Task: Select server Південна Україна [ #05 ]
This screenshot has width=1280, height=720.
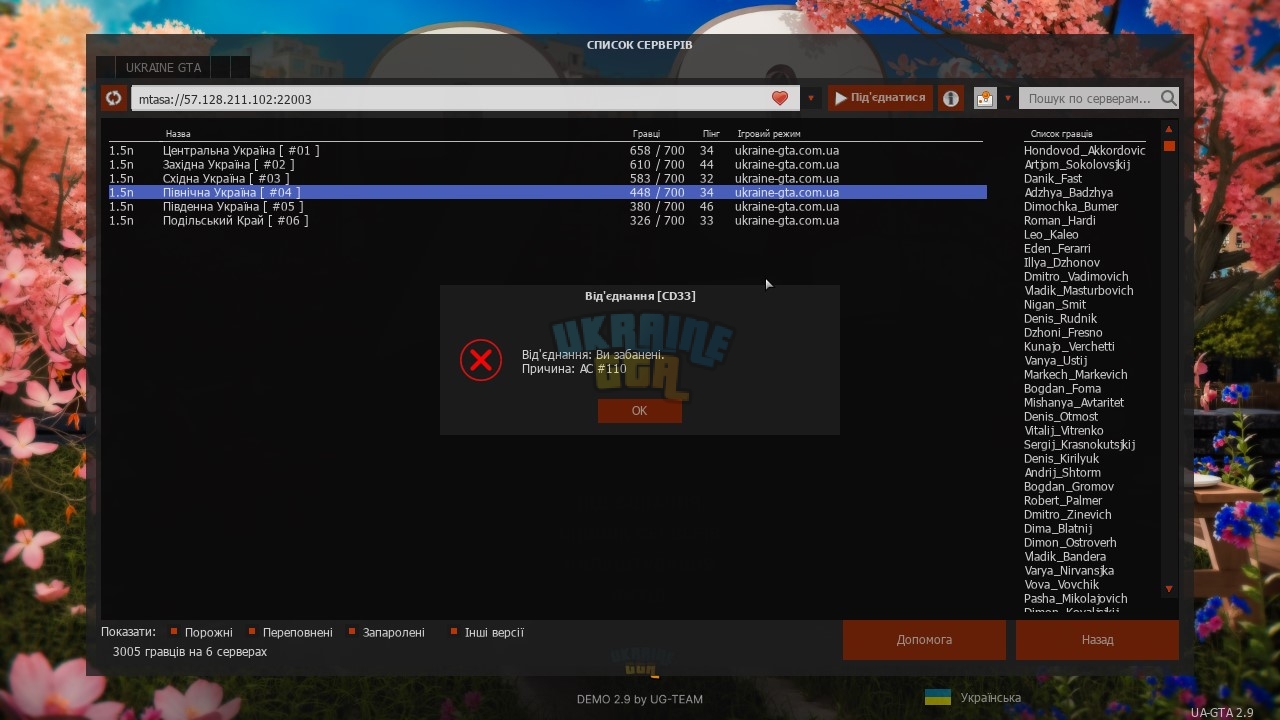Action: tap(547, 207)
